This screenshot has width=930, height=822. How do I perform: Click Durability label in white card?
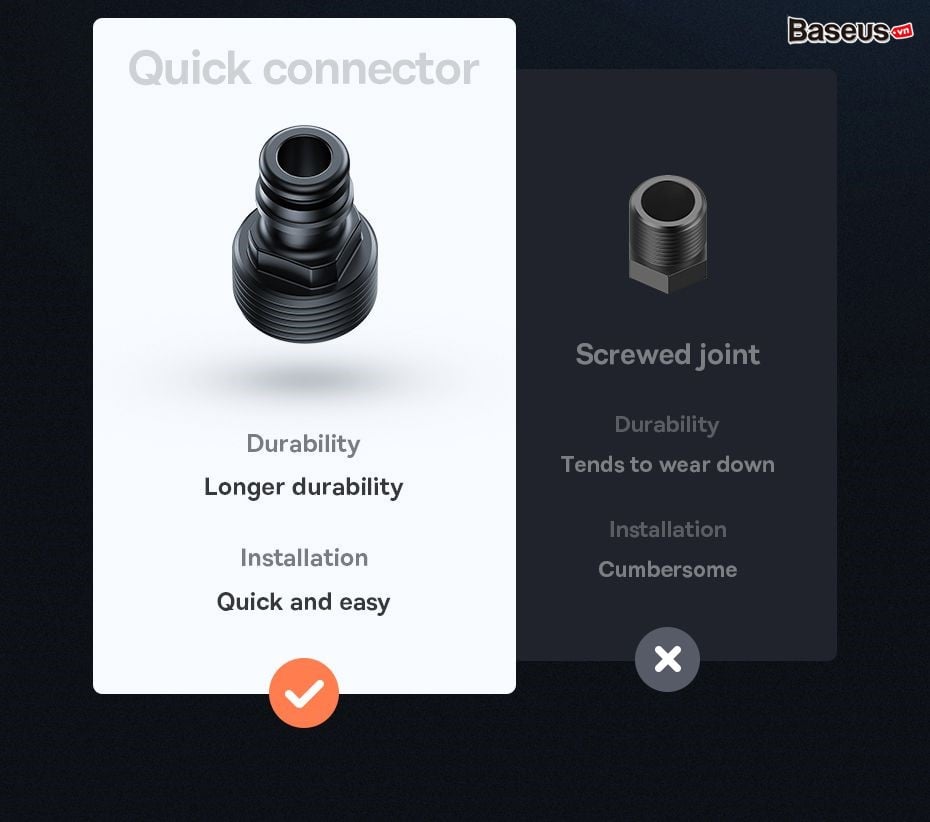click(303, 444)
